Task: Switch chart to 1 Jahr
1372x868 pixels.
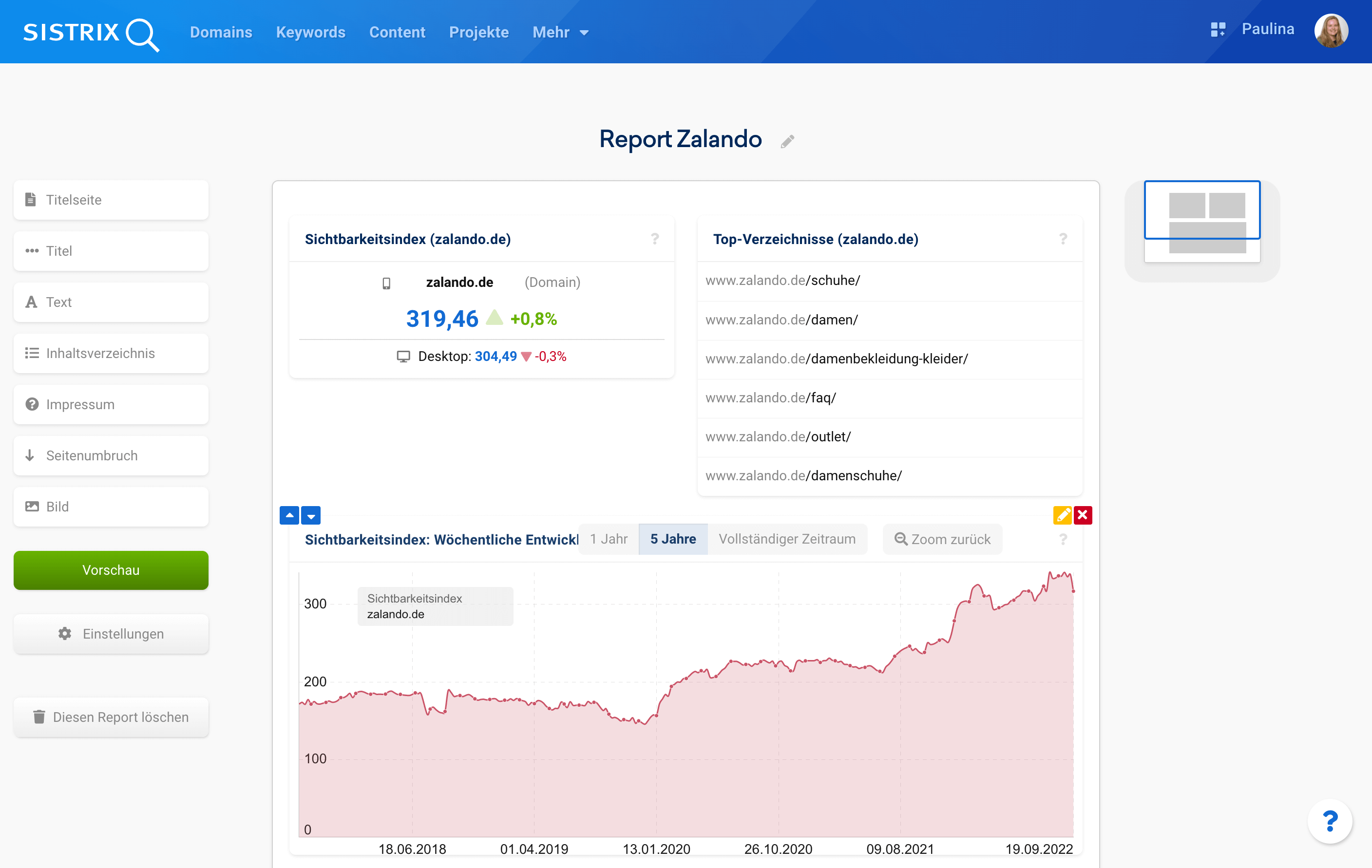Action: [609, 539]
